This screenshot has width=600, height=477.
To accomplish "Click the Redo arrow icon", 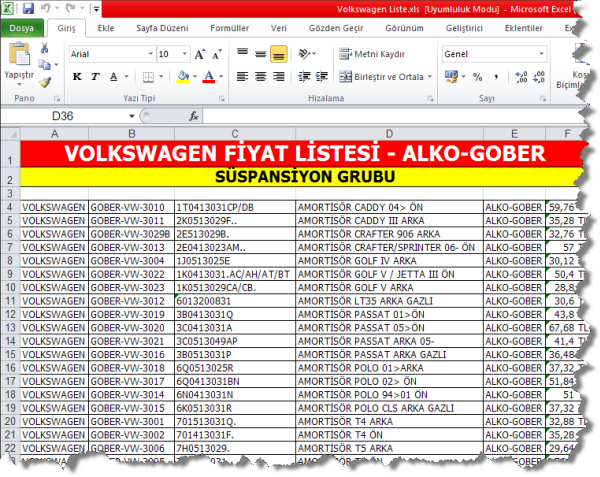I will (70, 8).
